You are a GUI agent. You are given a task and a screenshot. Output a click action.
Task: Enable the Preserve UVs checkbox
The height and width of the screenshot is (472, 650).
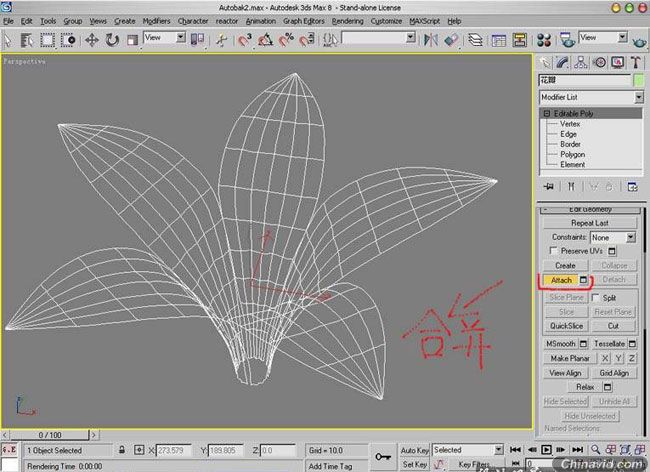554,251
